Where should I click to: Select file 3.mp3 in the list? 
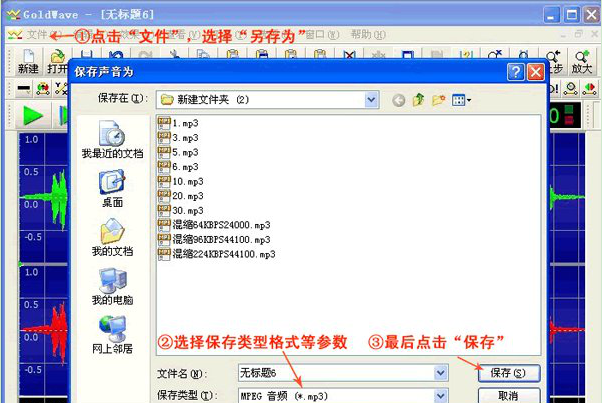tap(178, 138)
